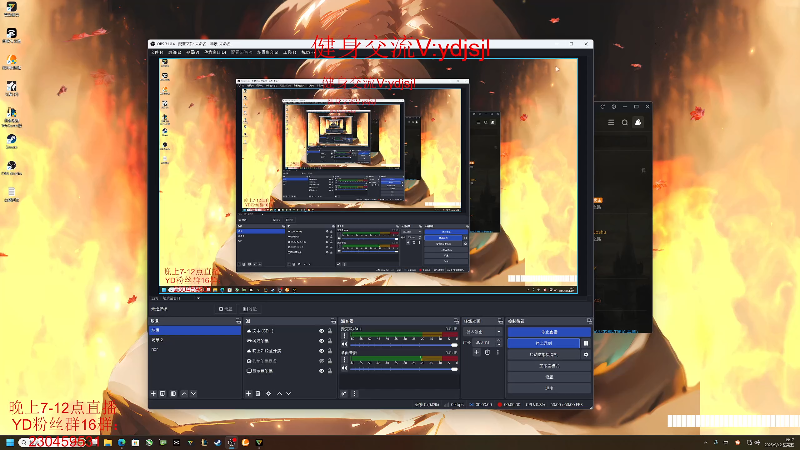Add a new scene with the plus icon
Image resolution: width=800 pixels, height=450 pixels.
coord(153,393)
